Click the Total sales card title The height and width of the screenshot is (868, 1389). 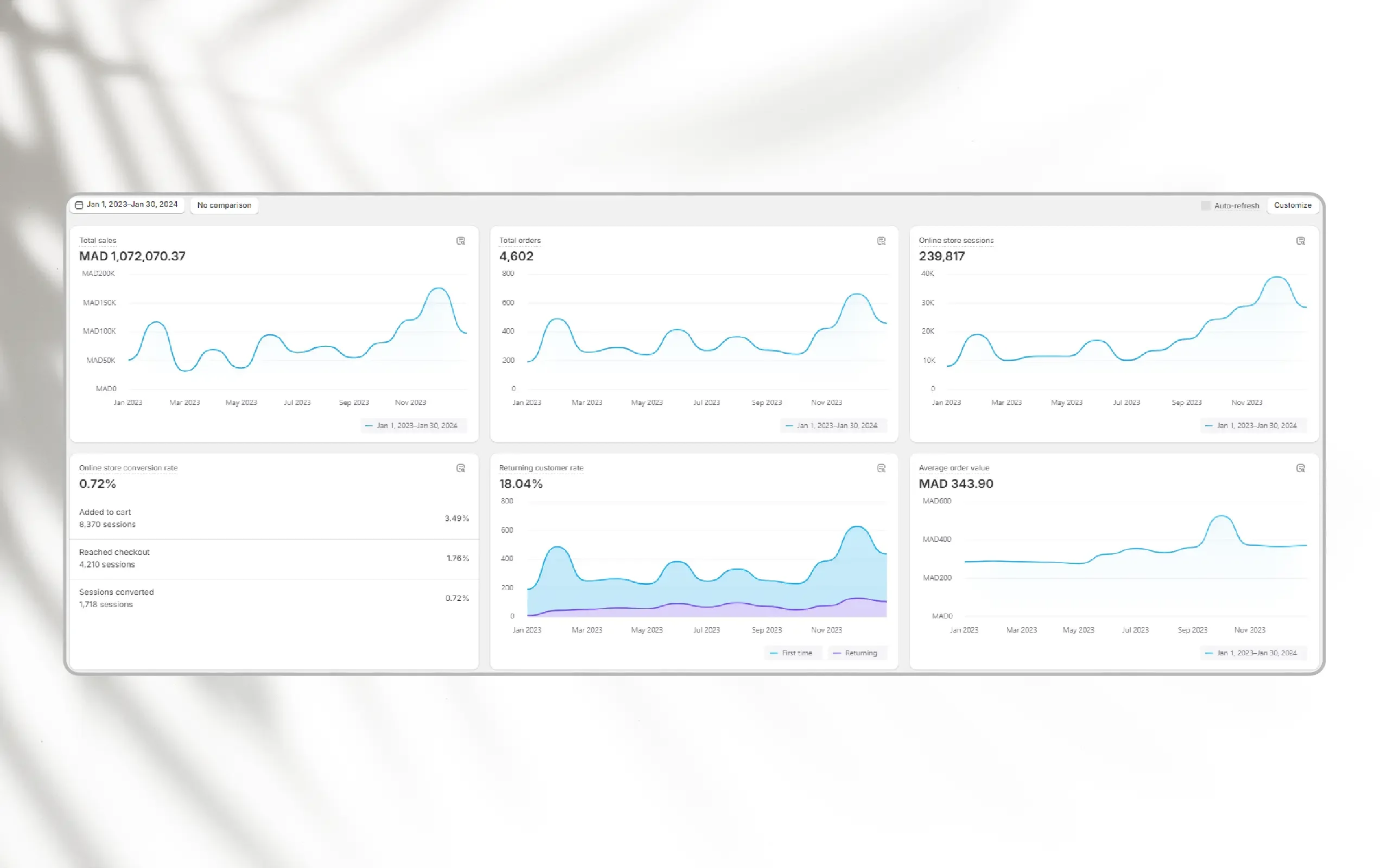98,240
